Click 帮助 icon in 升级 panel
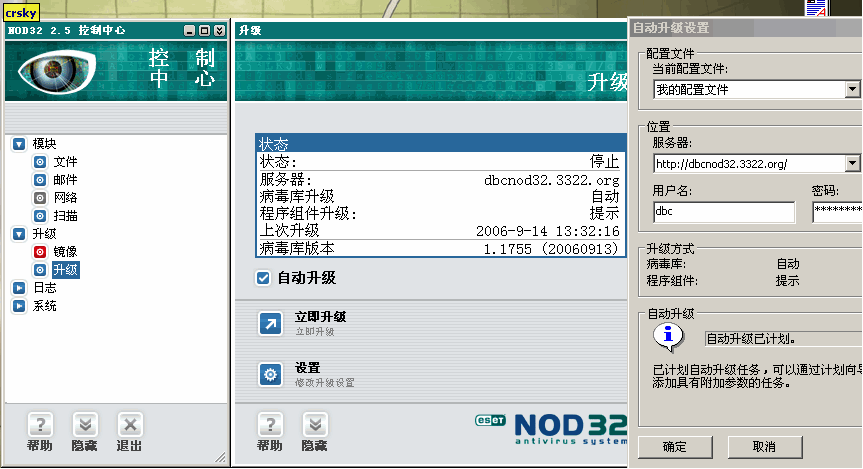Viewport: 863px width, 469px height. (x=270, y=424)
